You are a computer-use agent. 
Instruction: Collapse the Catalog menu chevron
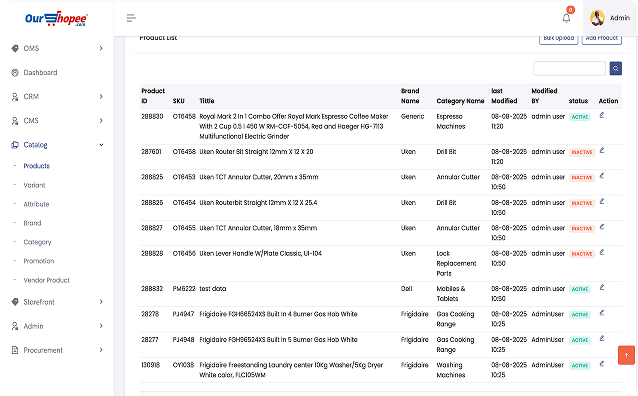tap(101, 144)
